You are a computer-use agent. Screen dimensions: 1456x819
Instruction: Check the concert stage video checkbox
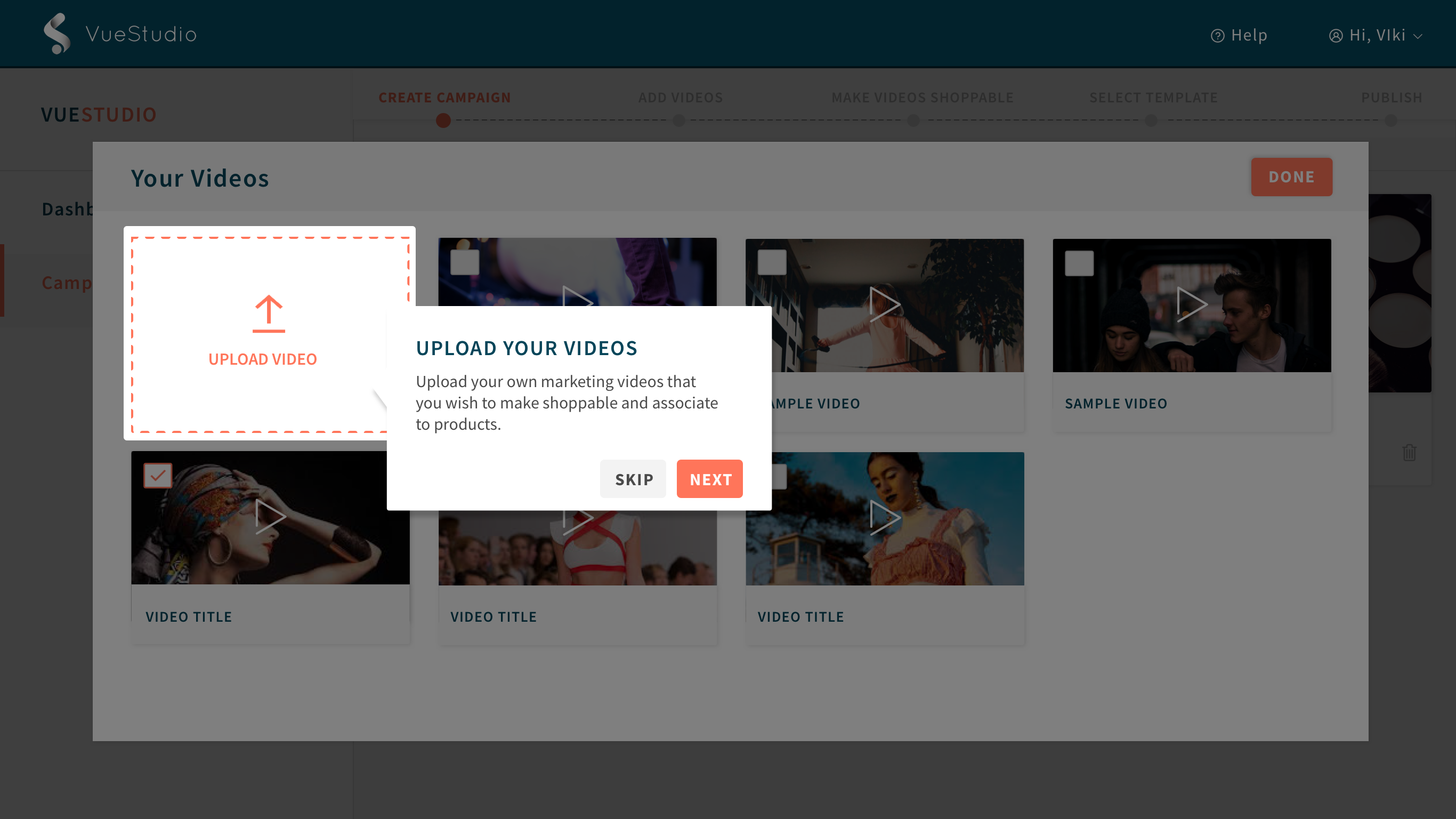point(465,262)
